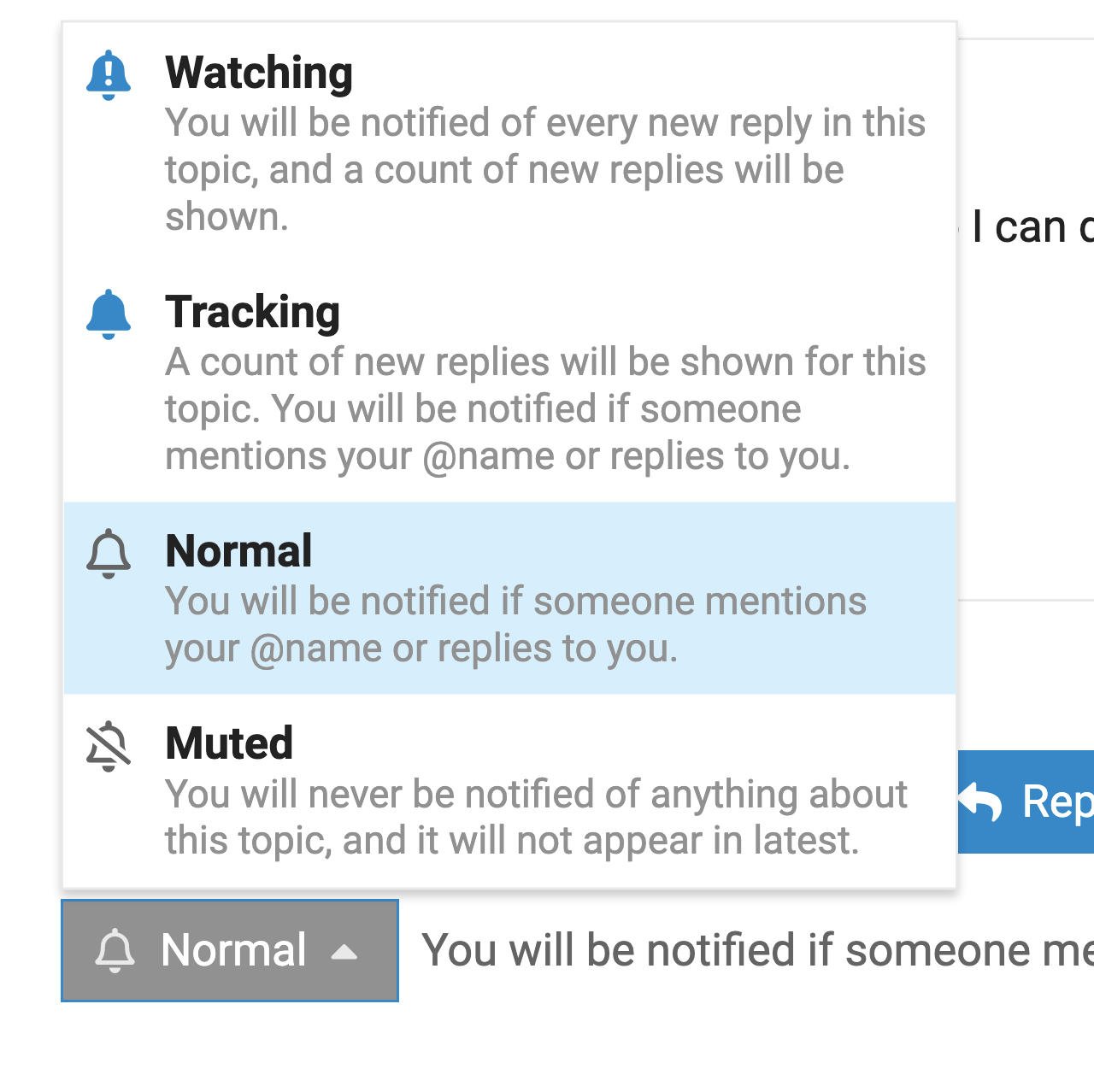1094x1092 pixels.
Task: Click the Watching bell icon with exclamation mark
Action: 109,75
